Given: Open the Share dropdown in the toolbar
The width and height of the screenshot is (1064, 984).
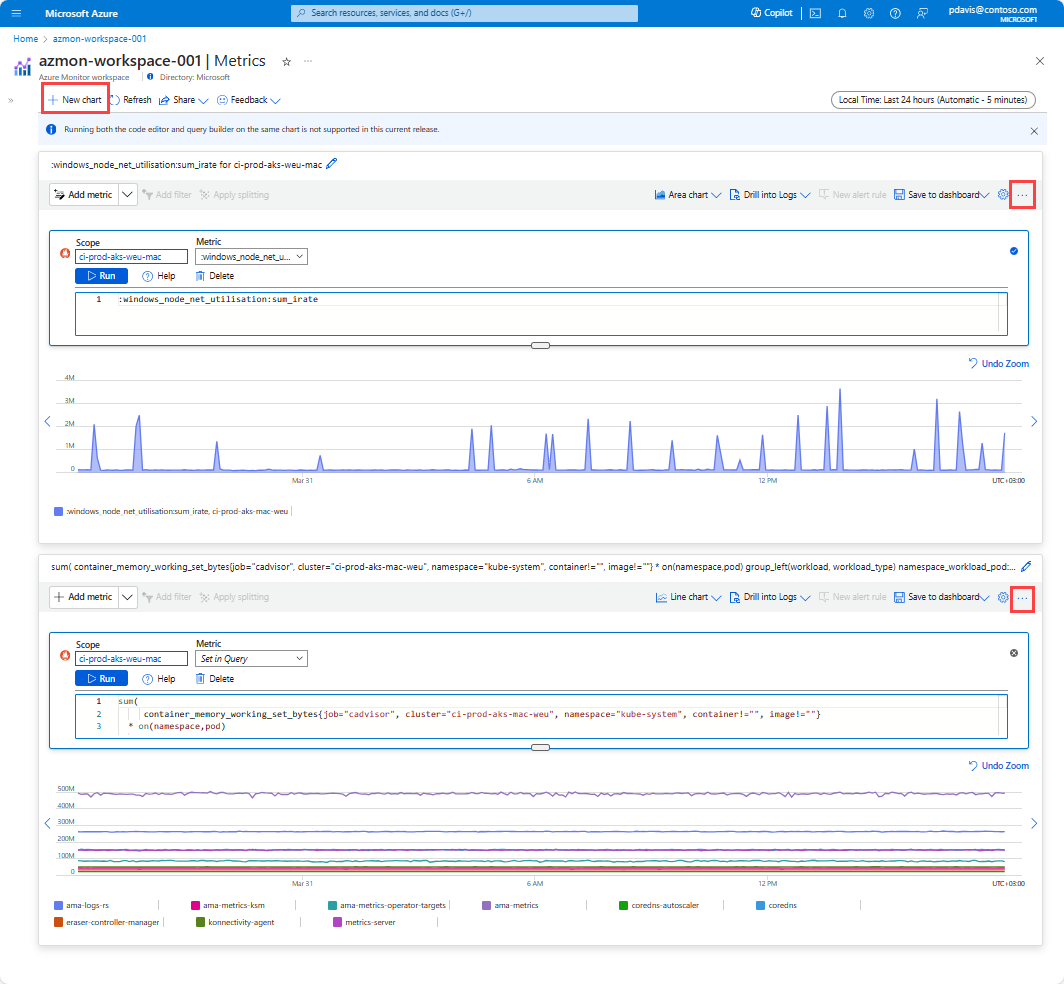Looking at the screenshot, I should pyautogui.click(x=182, y=100).
